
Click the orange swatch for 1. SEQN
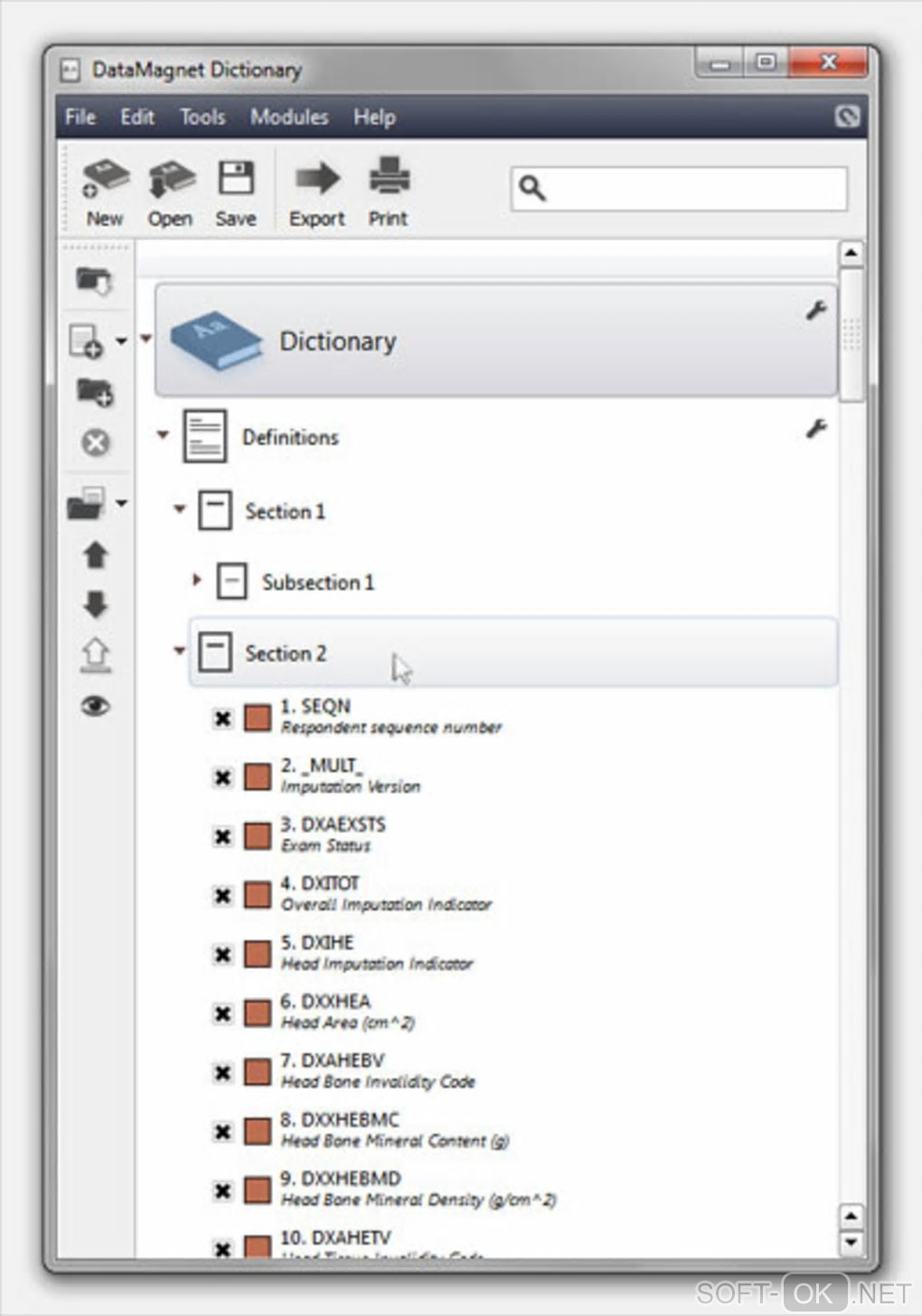coord(258,719)
